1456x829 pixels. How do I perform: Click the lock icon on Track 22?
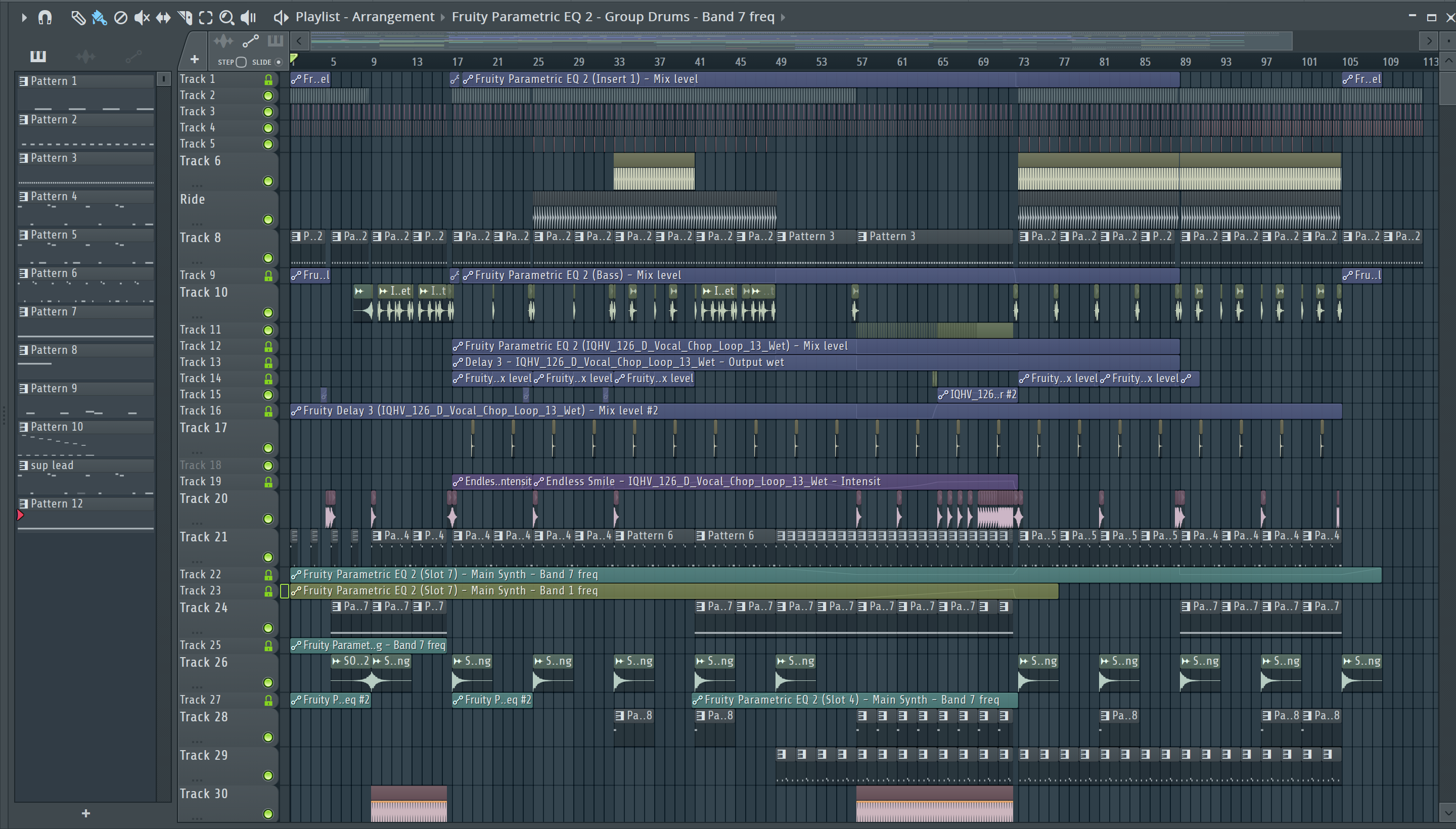click(x=268, y=575)
